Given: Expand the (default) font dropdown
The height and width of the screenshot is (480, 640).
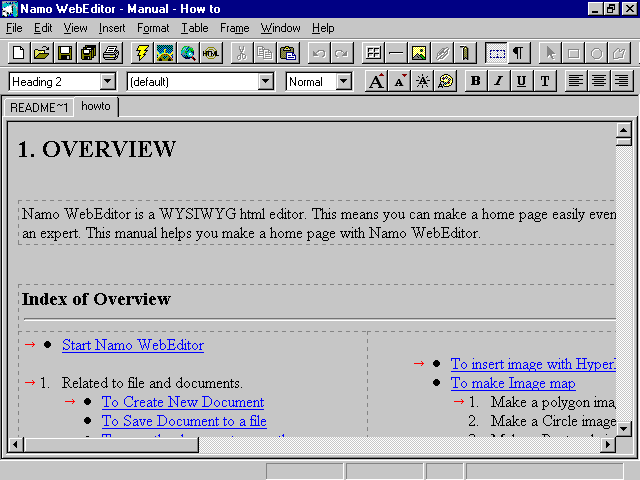Looking at the screenshot, I should (x=266, y=81).
